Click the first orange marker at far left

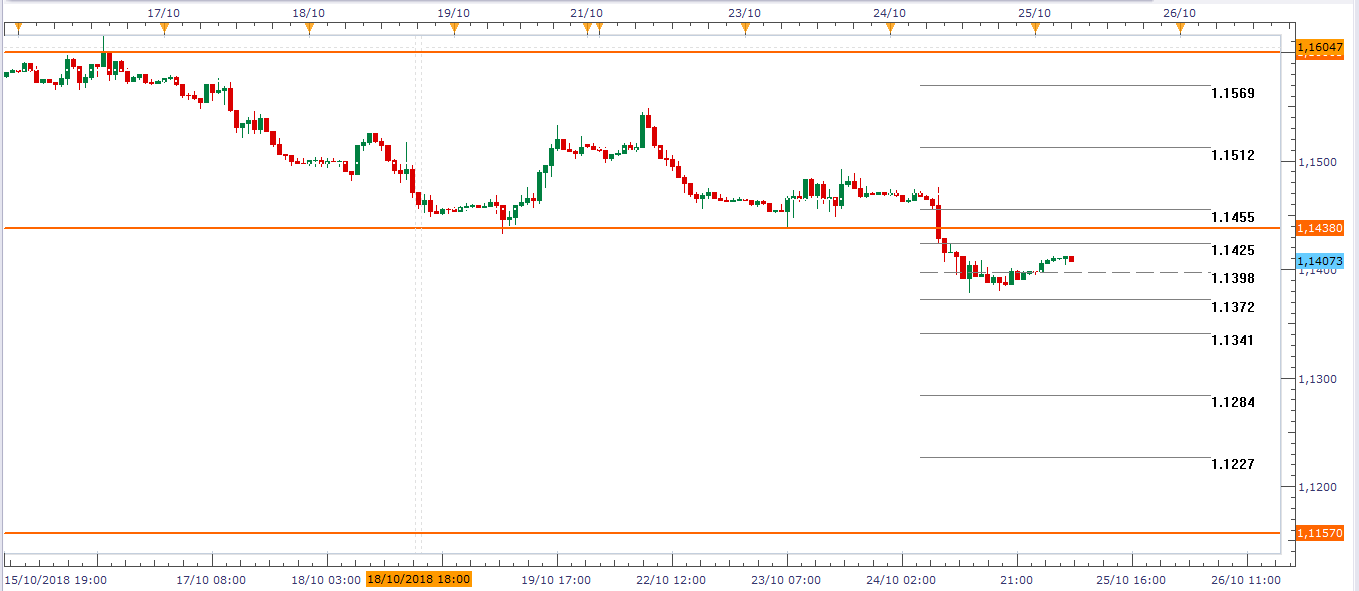click(x=18, y=28)
